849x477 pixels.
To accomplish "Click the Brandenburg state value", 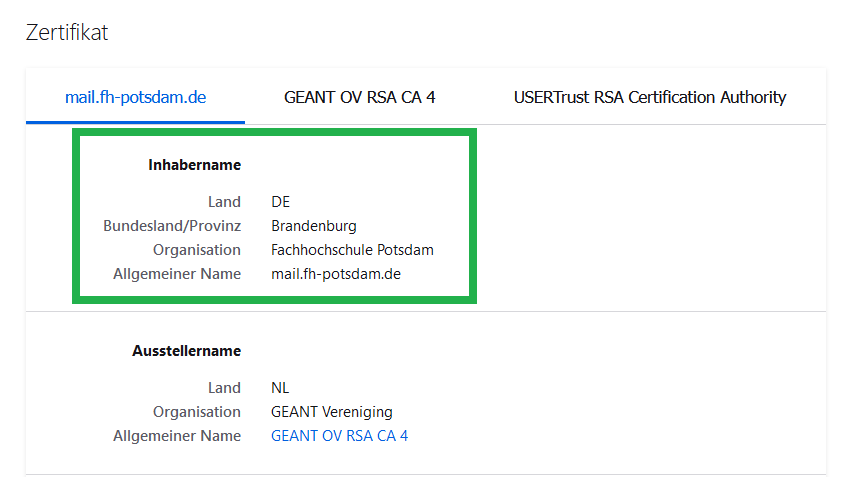I will tap(313, 226).
